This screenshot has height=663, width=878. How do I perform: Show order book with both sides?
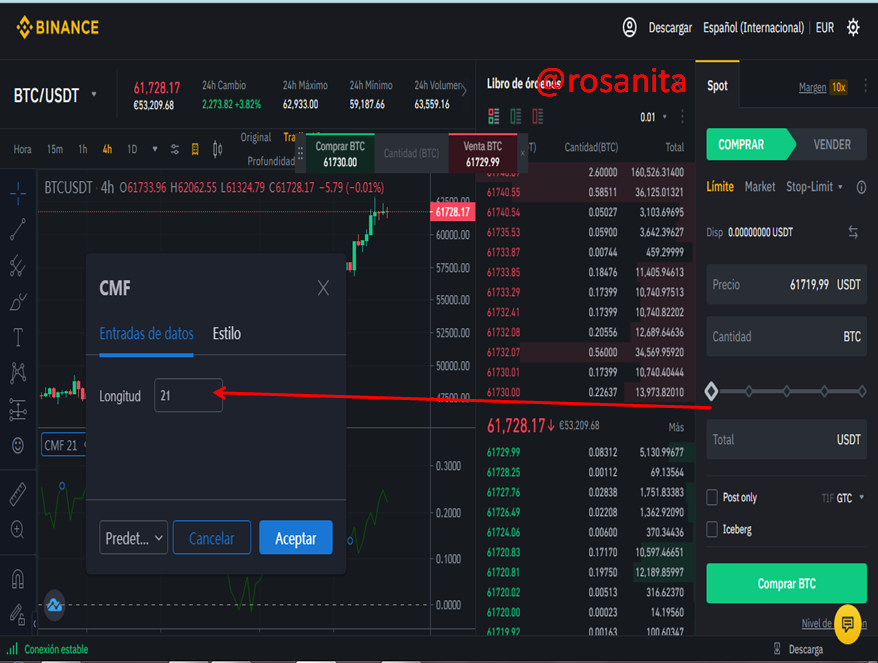[493, 116]
